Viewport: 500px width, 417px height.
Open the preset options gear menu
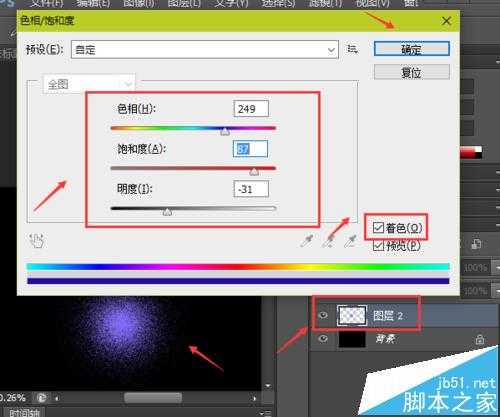pyautogui.click(x=352, y=49)
